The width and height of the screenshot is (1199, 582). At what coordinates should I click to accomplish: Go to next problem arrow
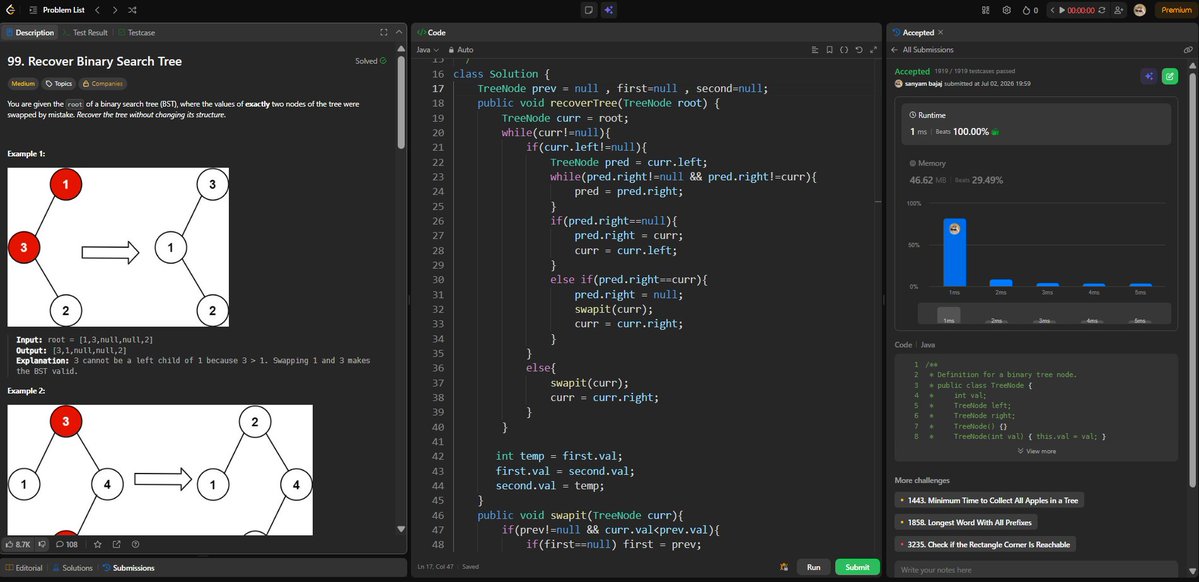pos(115,10)
